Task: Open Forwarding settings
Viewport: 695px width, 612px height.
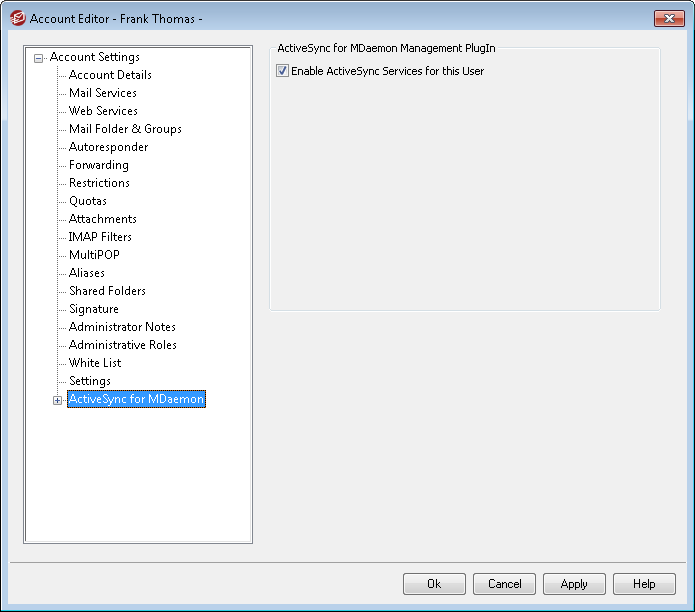Action: coord(99,165)
